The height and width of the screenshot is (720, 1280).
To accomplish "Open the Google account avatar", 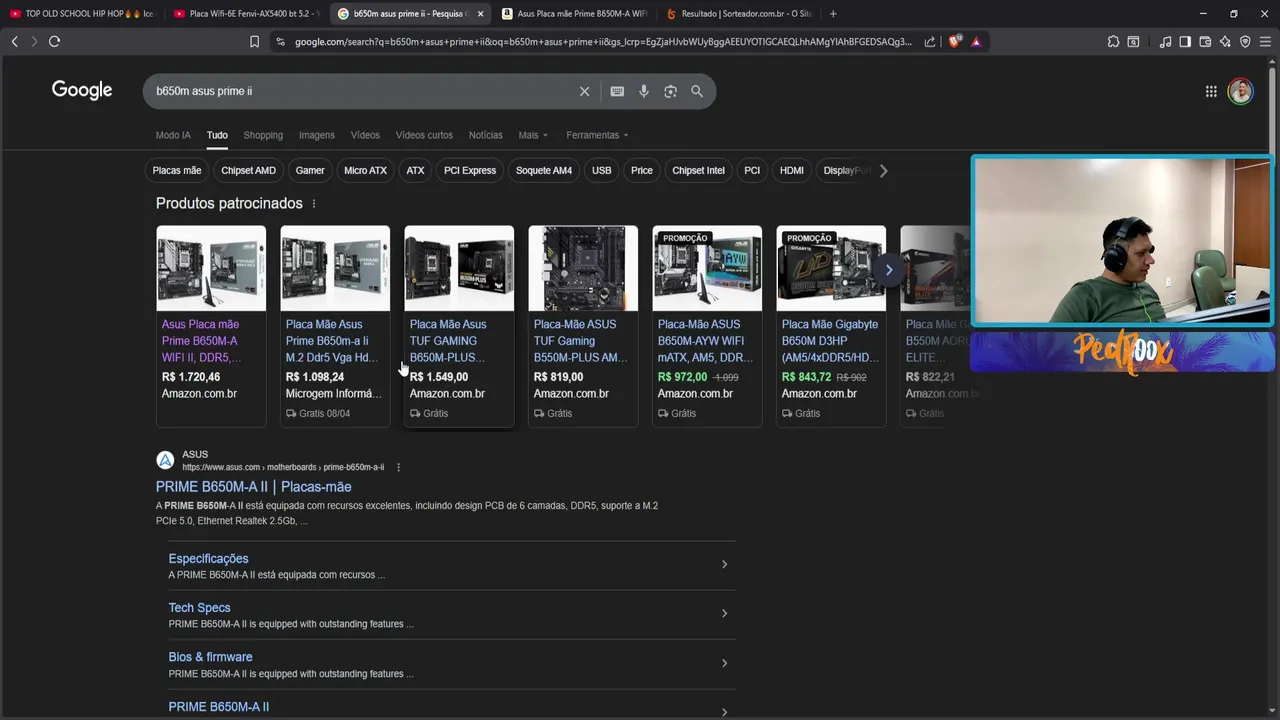I will pos(1240,91).
